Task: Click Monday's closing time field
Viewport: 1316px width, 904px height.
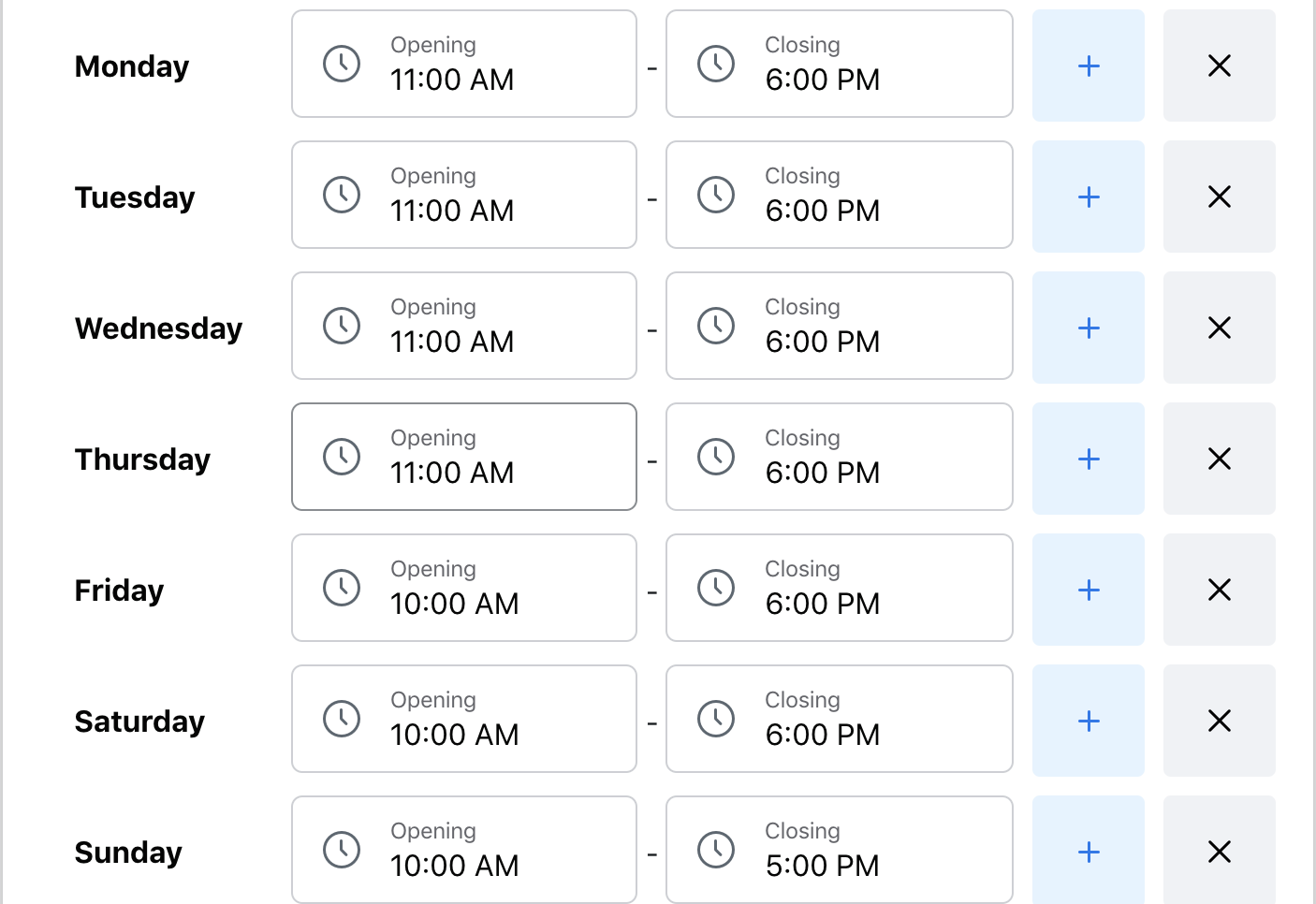Action: tap(839, 64)
